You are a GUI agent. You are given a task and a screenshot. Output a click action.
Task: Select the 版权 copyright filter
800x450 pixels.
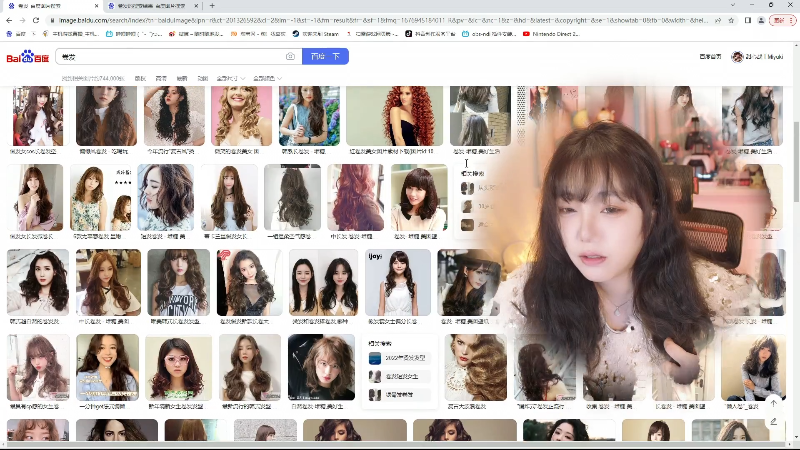(x=140, y=79)
